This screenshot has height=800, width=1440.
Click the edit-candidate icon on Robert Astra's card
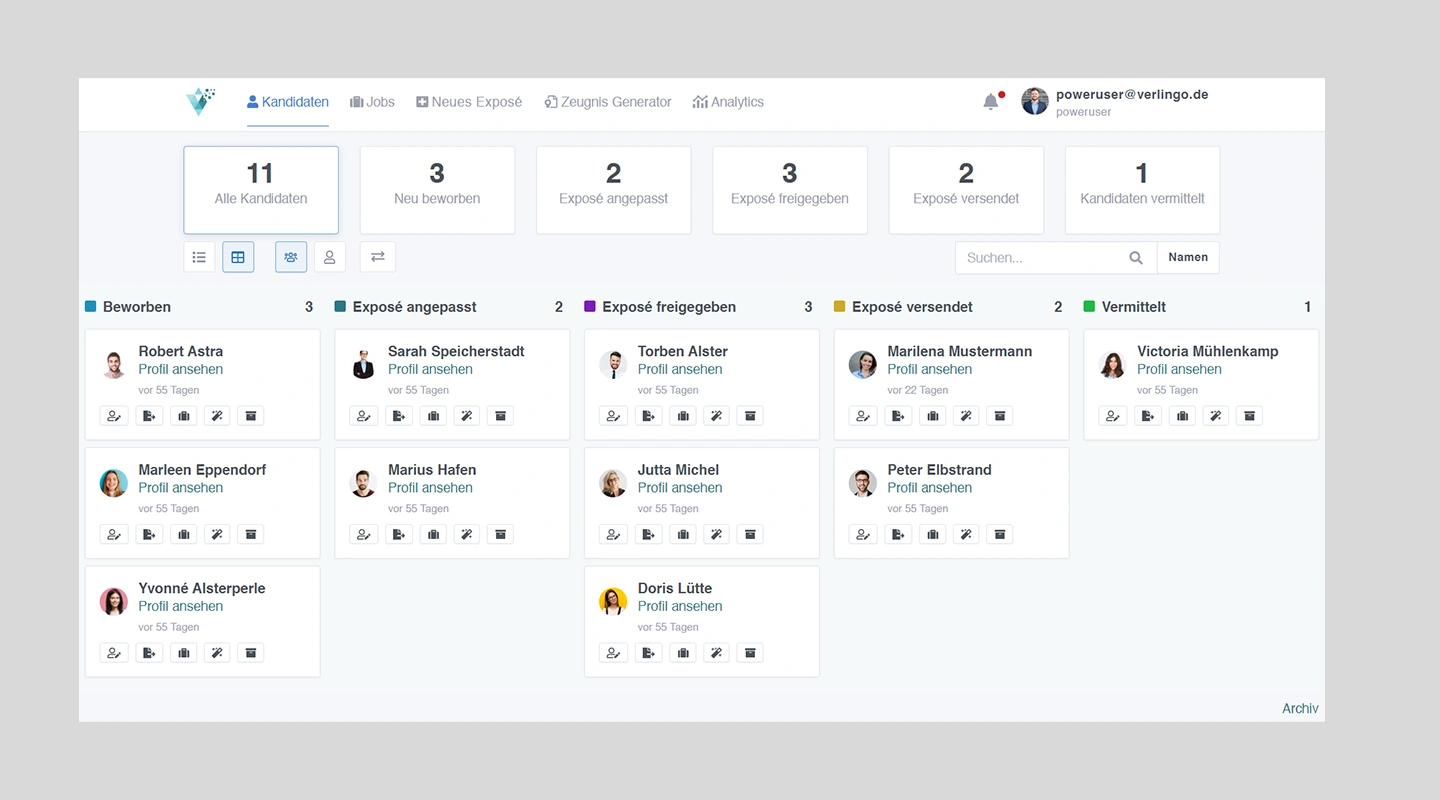(114, 416)
